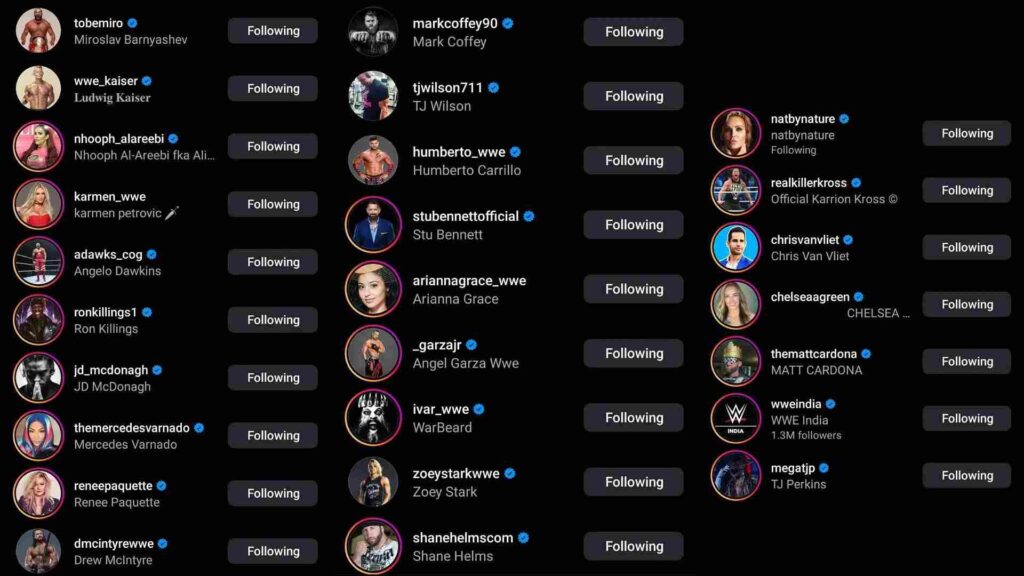Open themattcardona's avatar
The image size is (1024, 576).
coord(735,361)
